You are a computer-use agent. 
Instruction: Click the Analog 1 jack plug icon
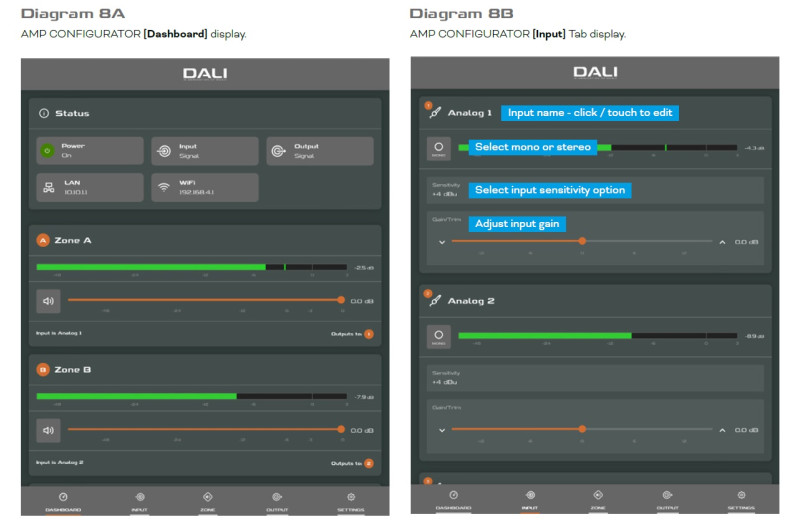point(435,112)
